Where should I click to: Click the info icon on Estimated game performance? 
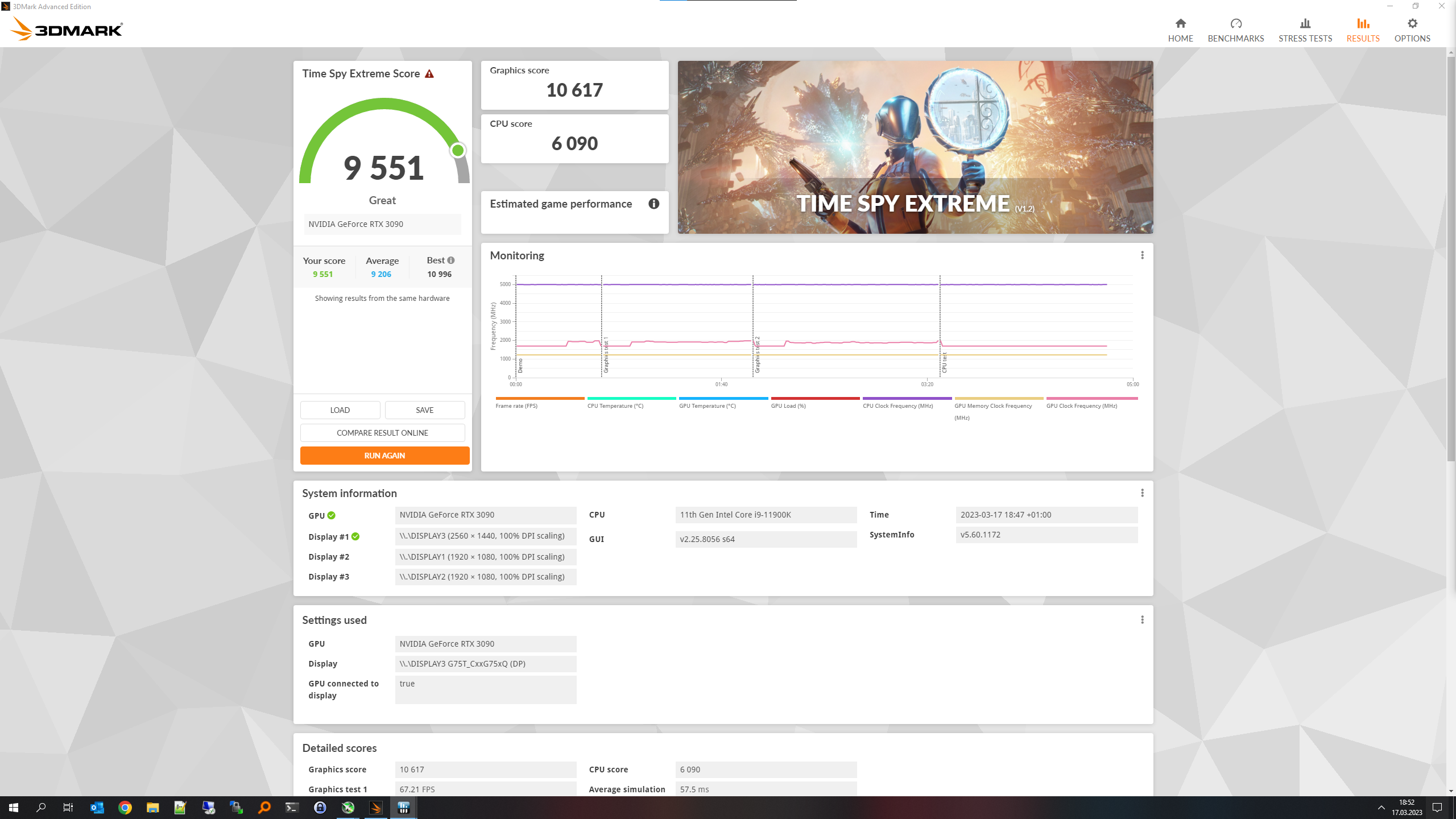[x=653, y=204]
